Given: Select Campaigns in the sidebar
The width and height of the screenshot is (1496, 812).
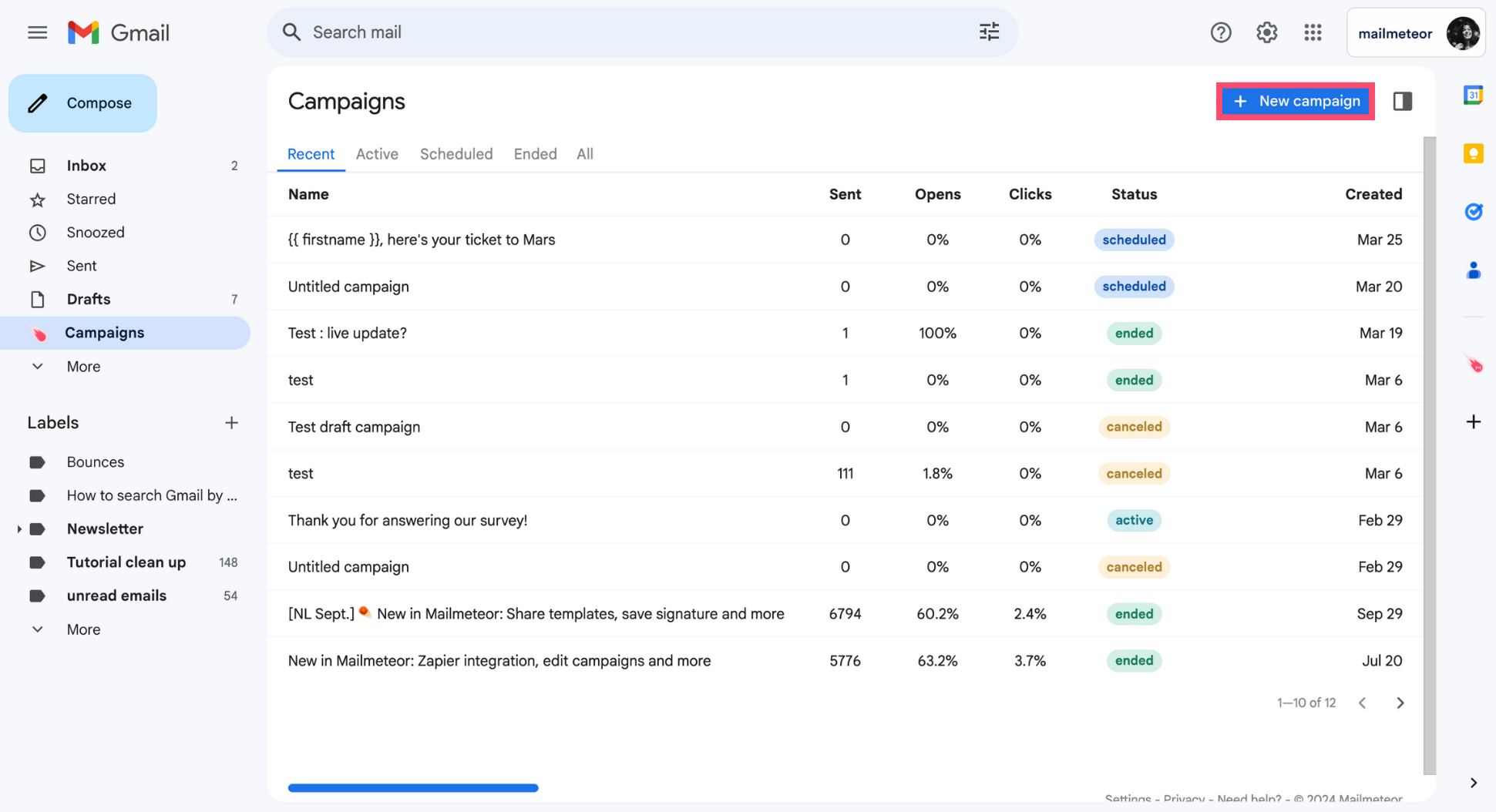Looking at the screenshot, I should point(125,333).
